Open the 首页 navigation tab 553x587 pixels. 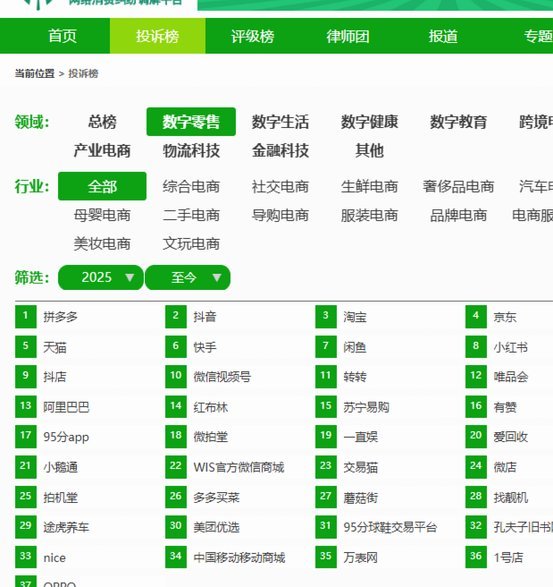click(63, 36)
